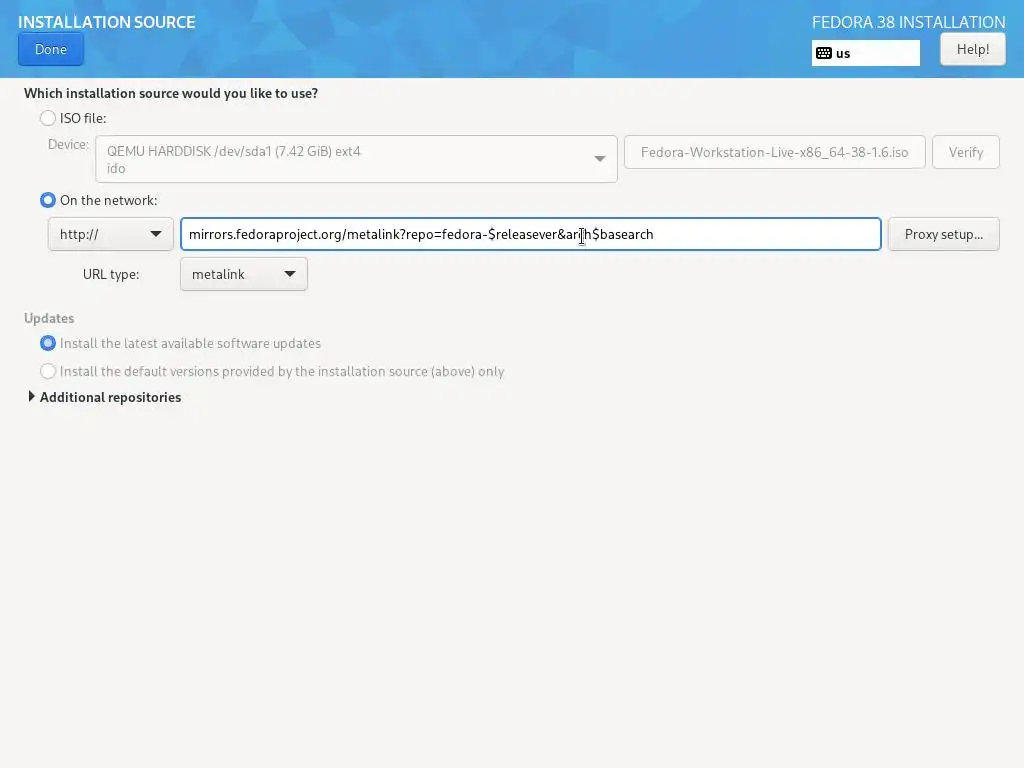
Task: Expand Additional repositories section
Action: 104,397
